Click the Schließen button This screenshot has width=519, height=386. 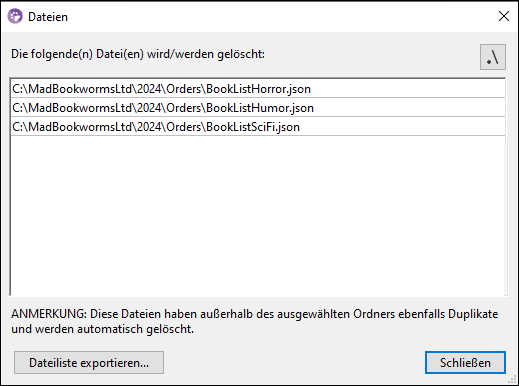coord(465,362)
